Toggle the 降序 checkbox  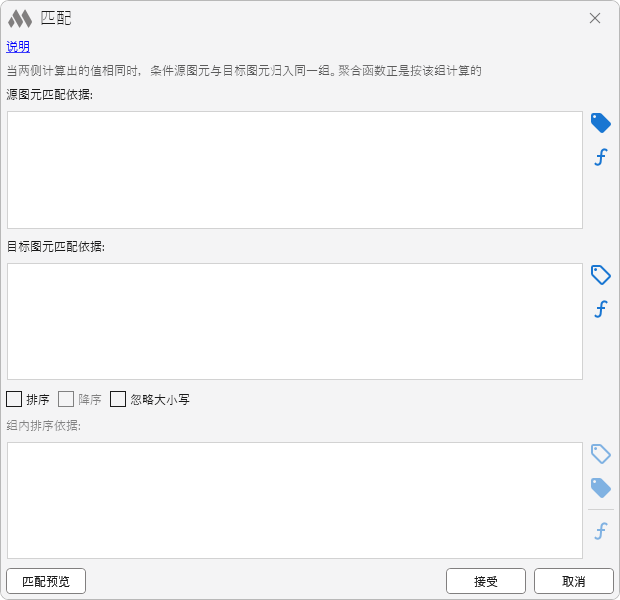click(x=66, y=399)
